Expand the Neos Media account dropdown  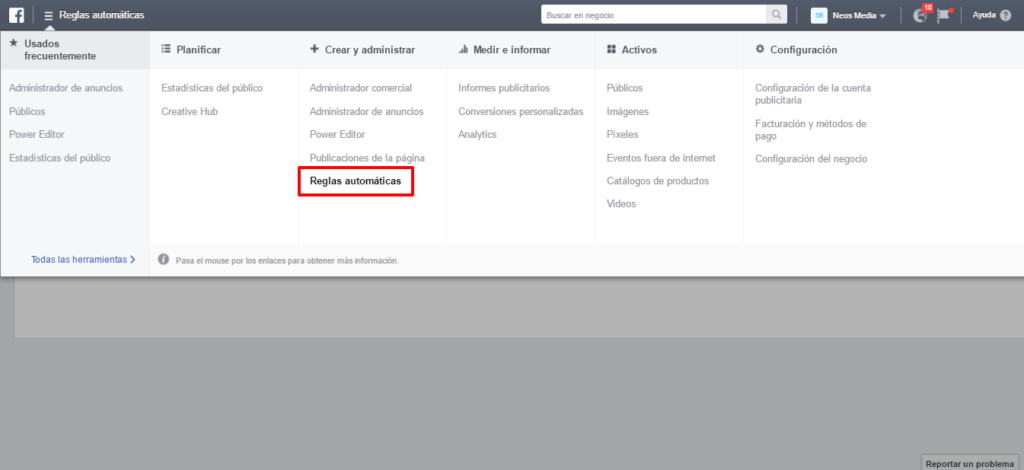(x=883, y=16)
